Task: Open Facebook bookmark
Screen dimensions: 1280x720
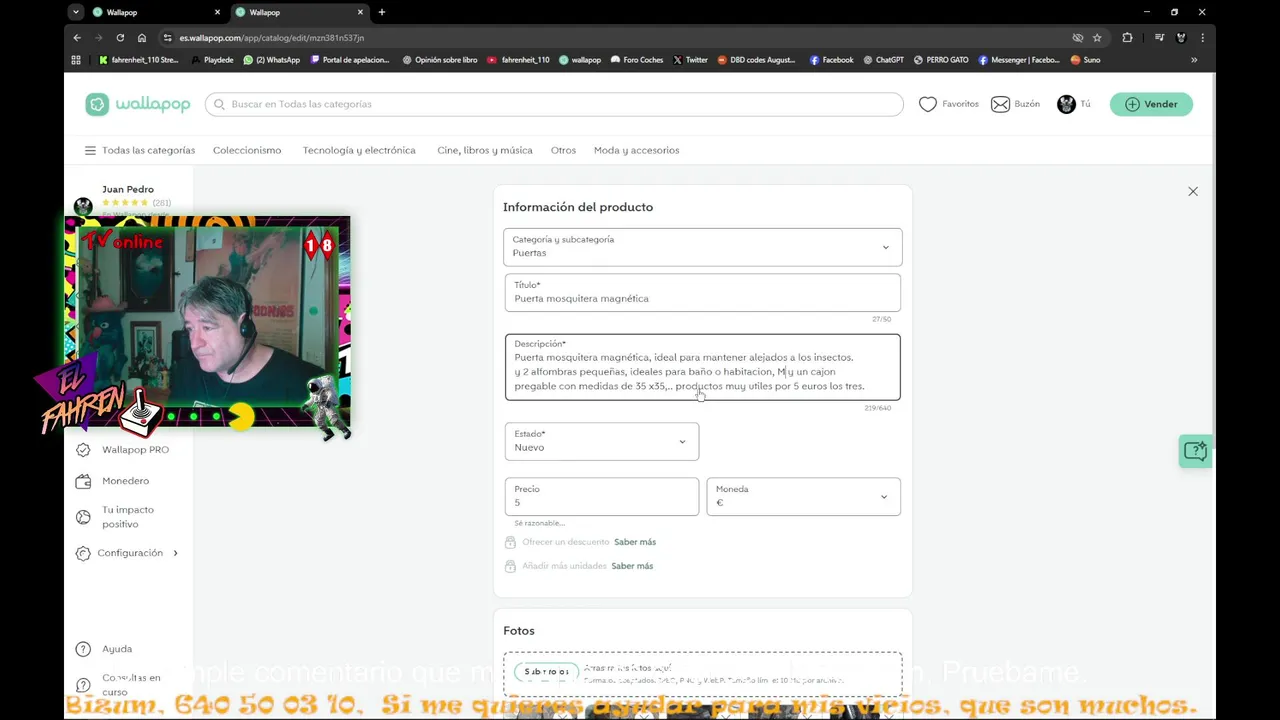Action: tap(831, 60)
